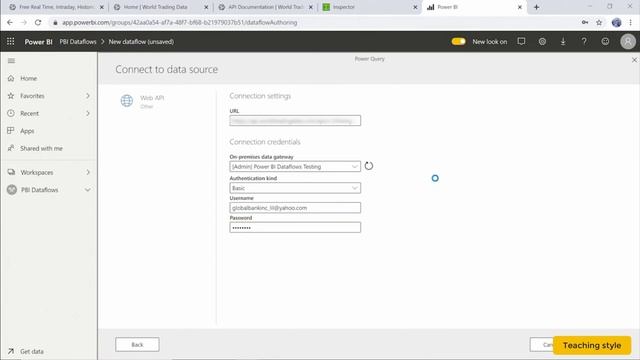Collapse the navigation pane hamburger icon
The height and width of the screenshot is (360, 640).
tap(11, 61)
